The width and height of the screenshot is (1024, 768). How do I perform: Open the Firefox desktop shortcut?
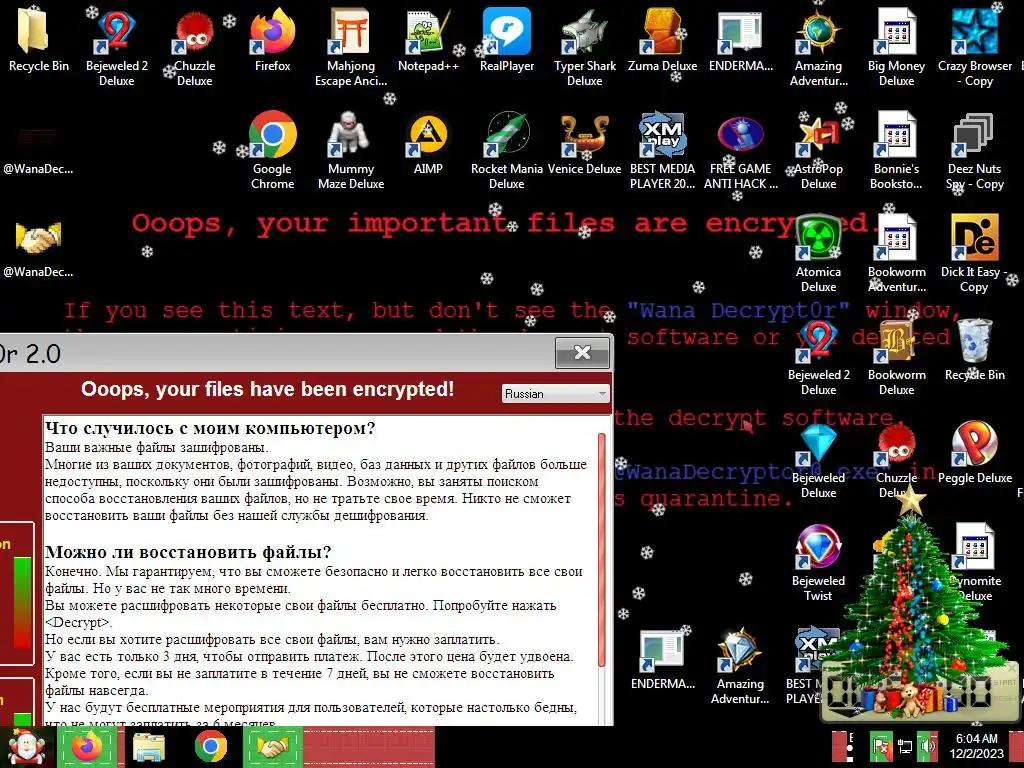tap(272, 40)
